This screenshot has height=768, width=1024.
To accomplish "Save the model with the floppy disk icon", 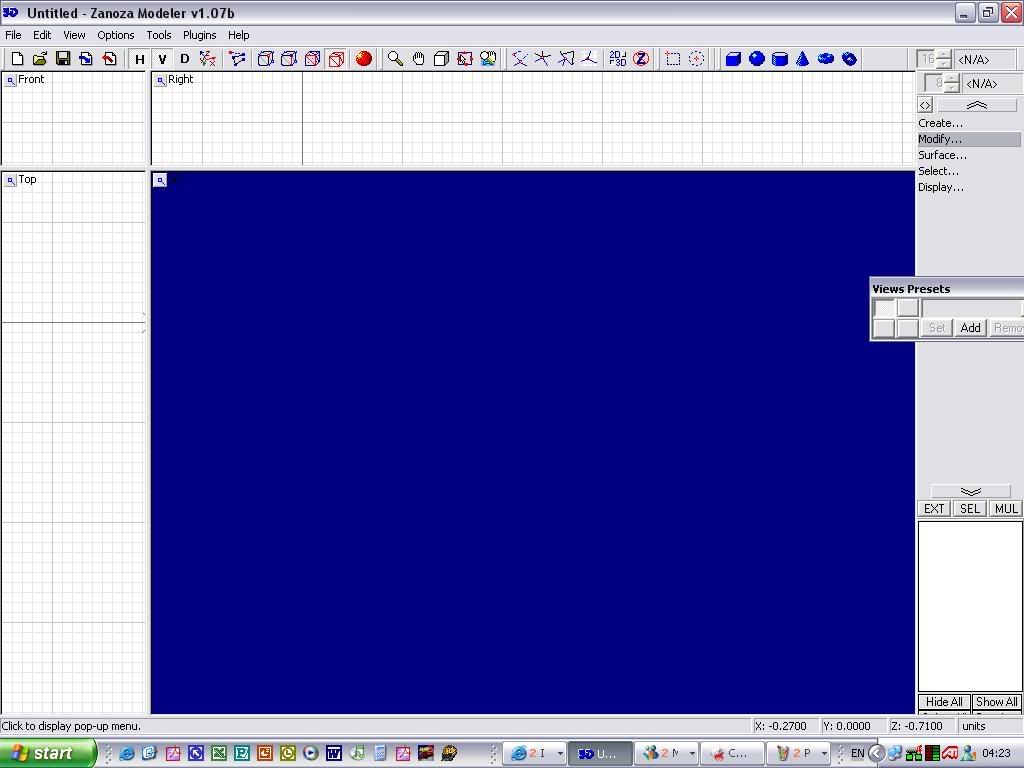I will tap(63, 59).
